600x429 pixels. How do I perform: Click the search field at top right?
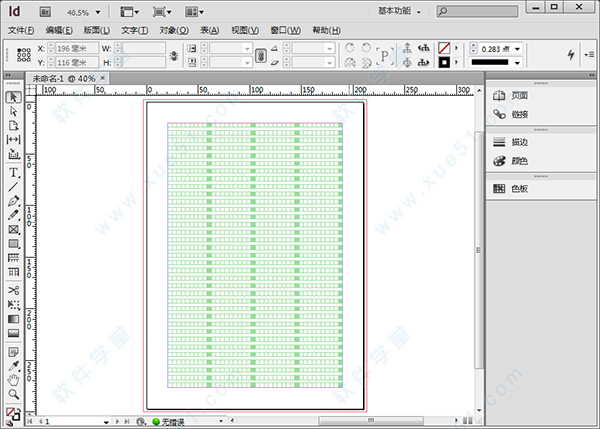[x=477, y=11]
